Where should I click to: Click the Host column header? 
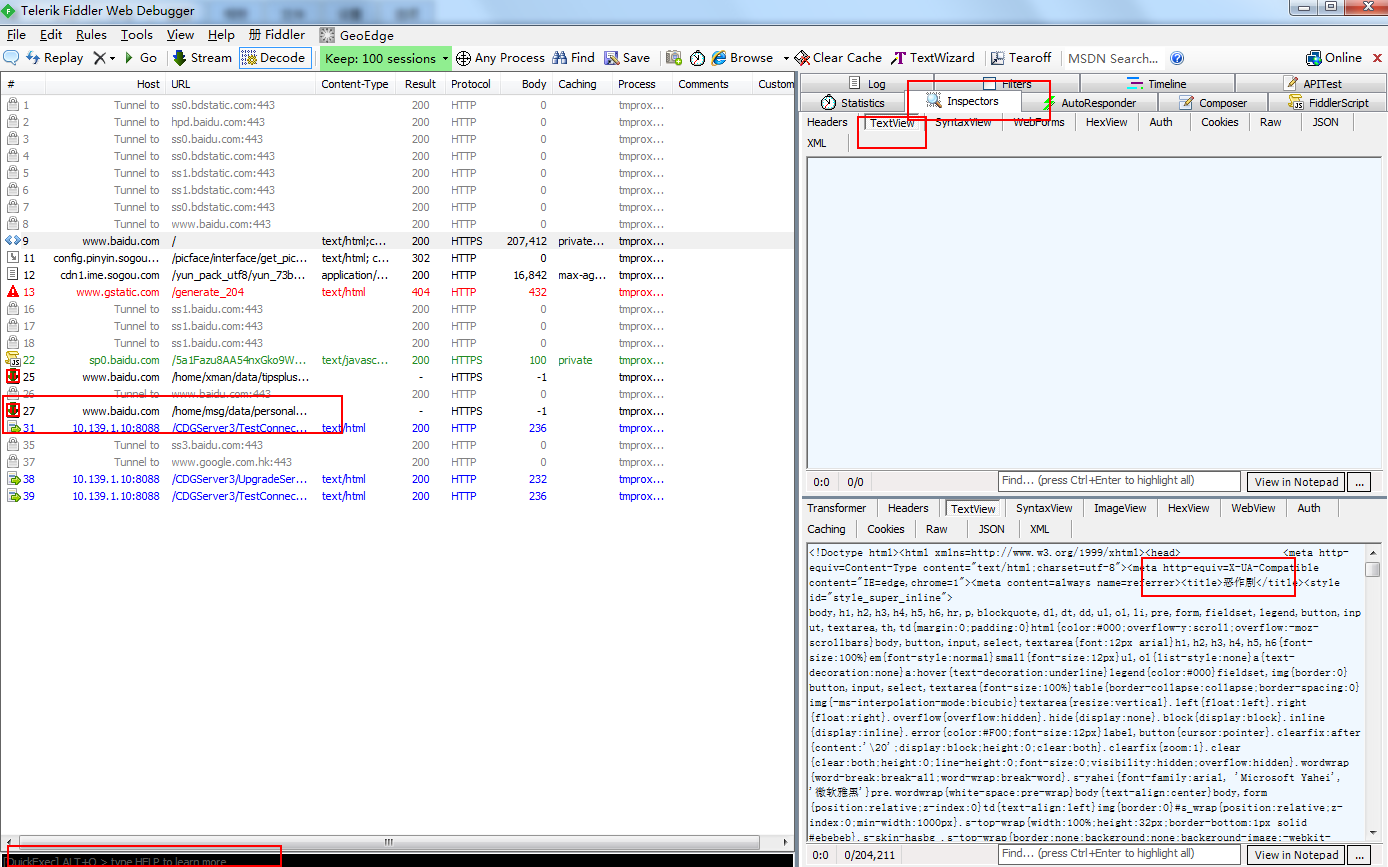tap(105, 84)
